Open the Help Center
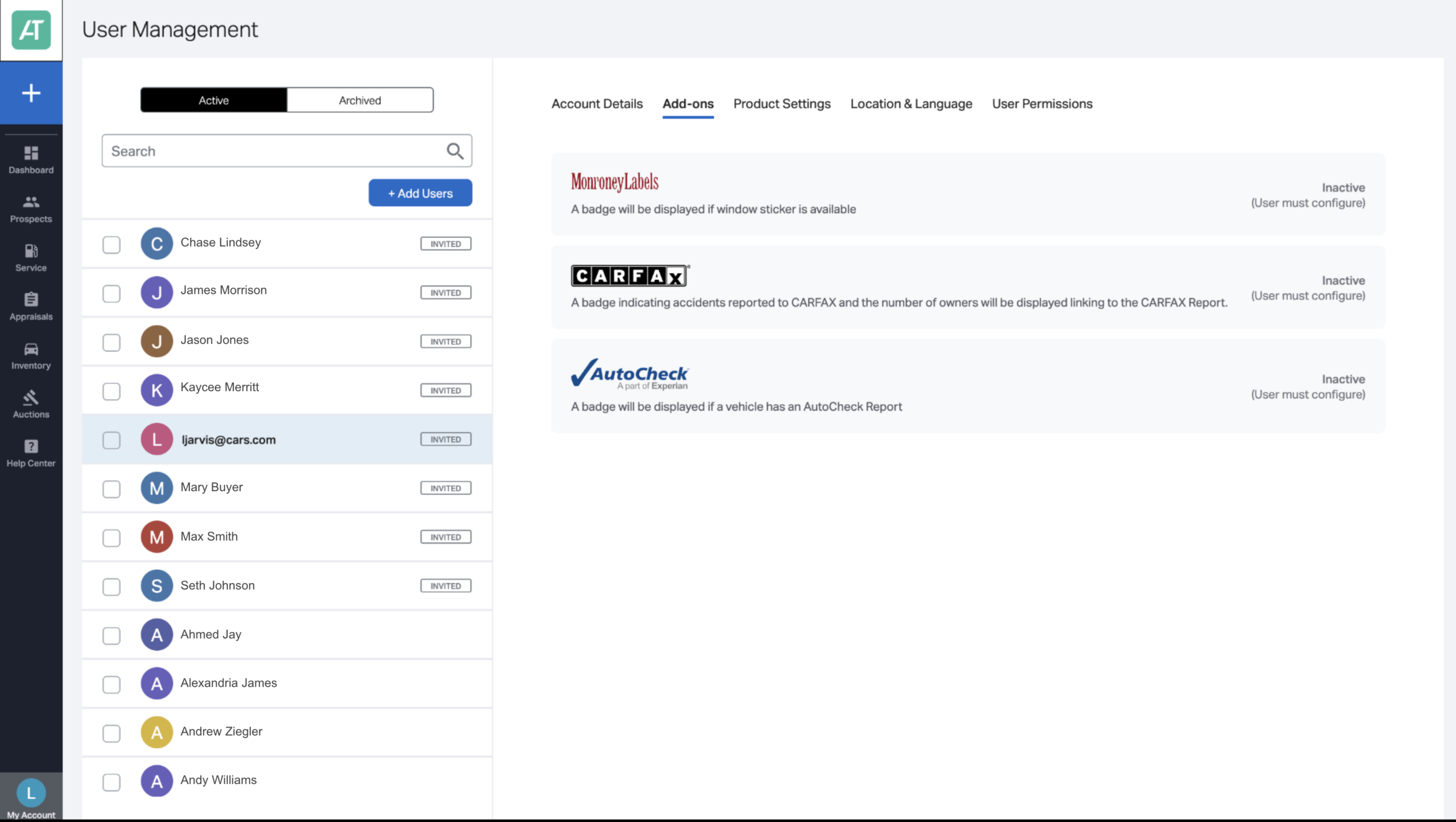 pyautogui.click(x=31, y=453)
